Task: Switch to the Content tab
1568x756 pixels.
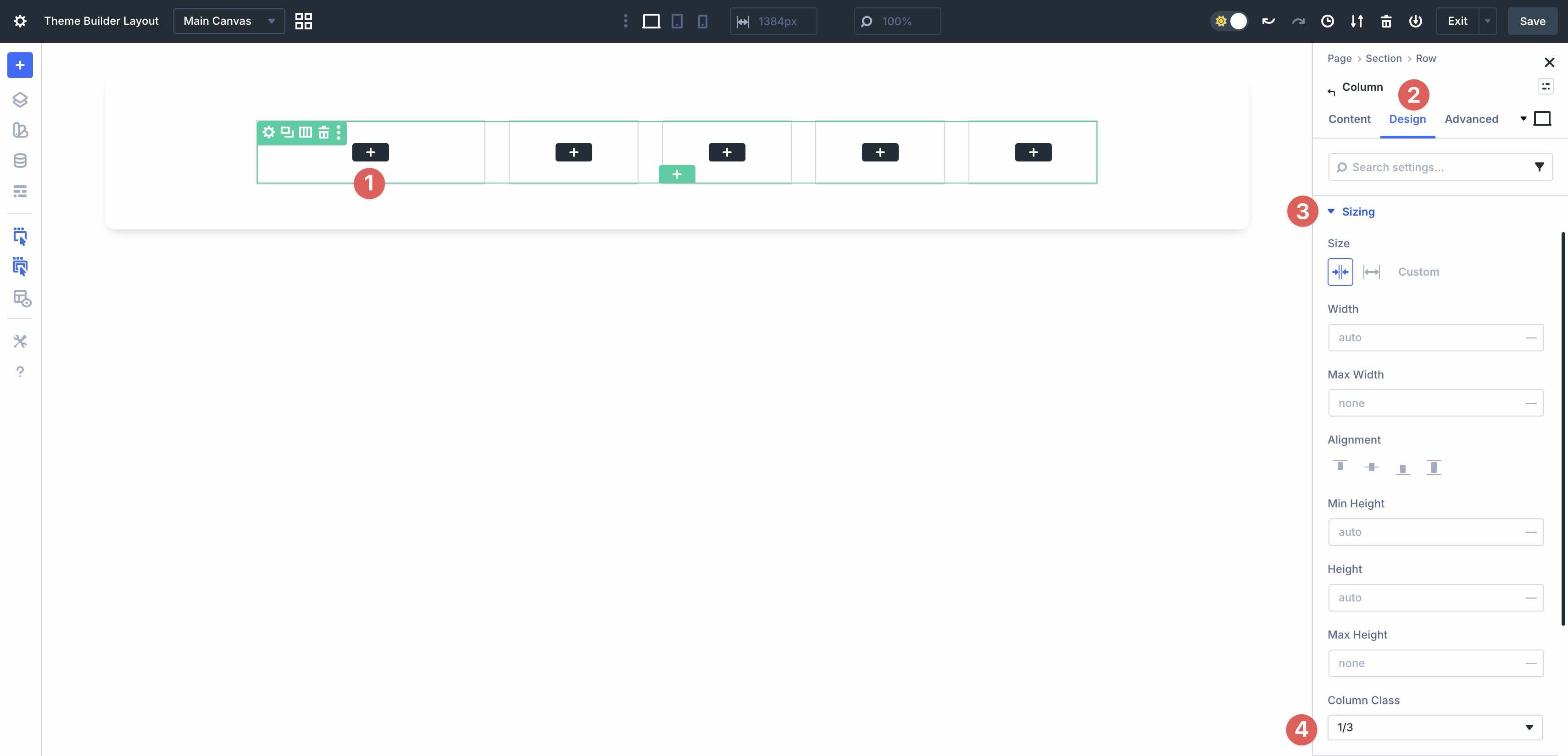Action: coord(1349,119)
